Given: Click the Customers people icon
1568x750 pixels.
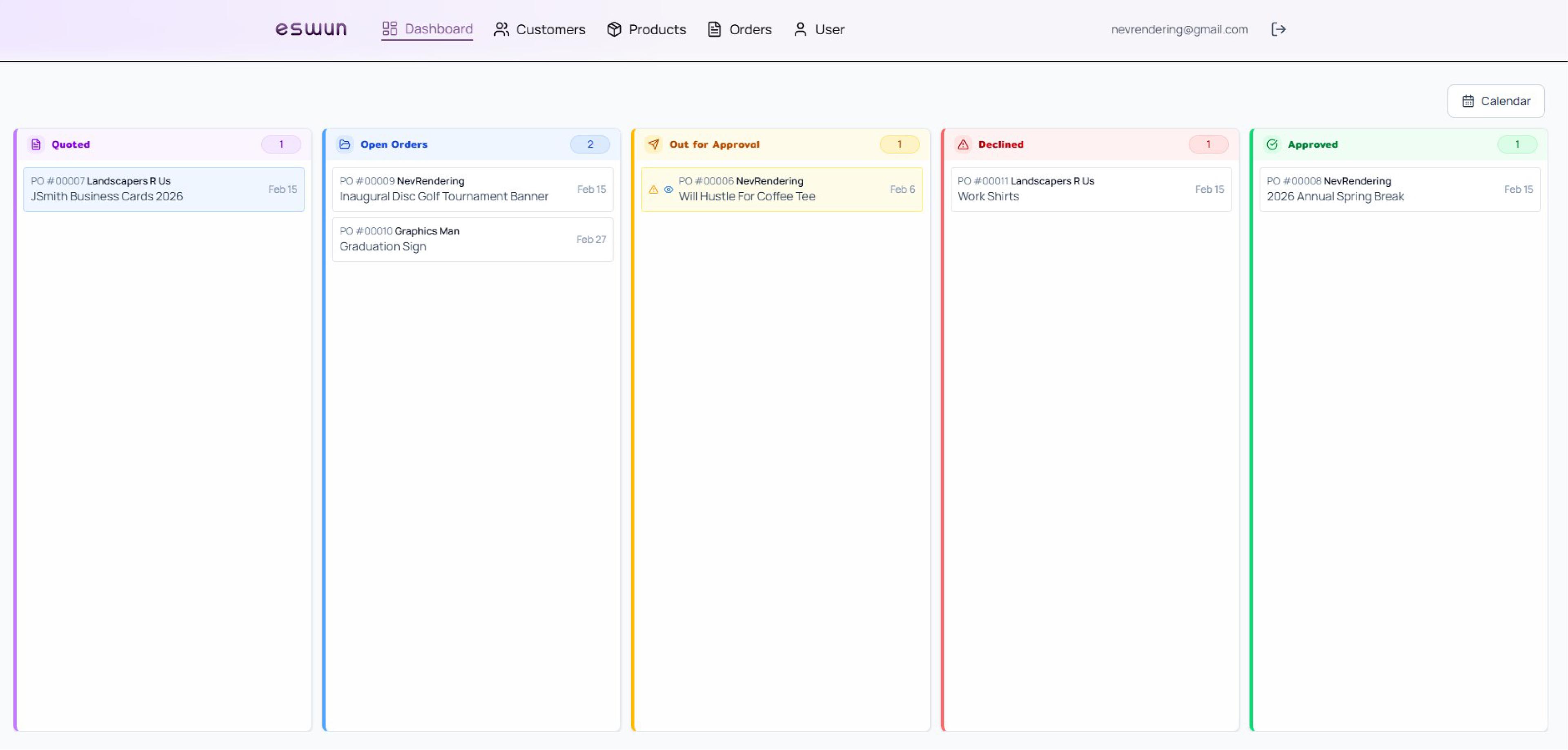Looking at the screenshot, I should (501, 29).
